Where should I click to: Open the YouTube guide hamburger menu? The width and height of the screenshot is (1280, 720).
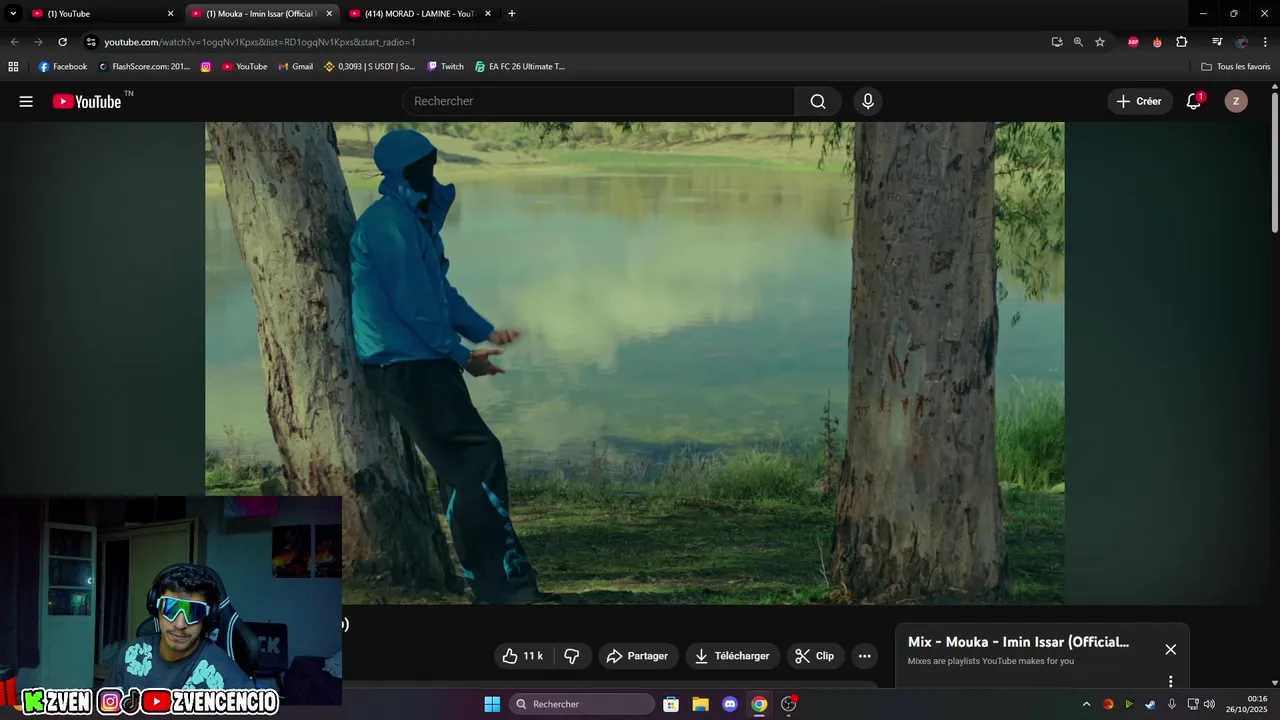[x=26, y=101]
